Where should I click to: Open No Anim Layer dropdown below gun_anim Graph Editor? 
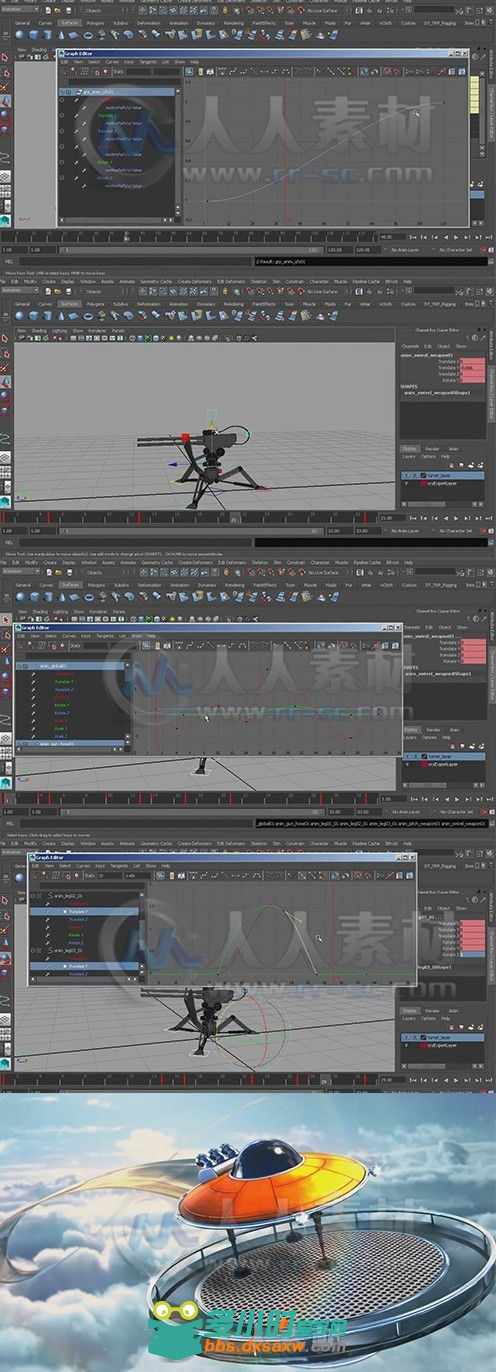pyautogui.click(x=407, y=250)
